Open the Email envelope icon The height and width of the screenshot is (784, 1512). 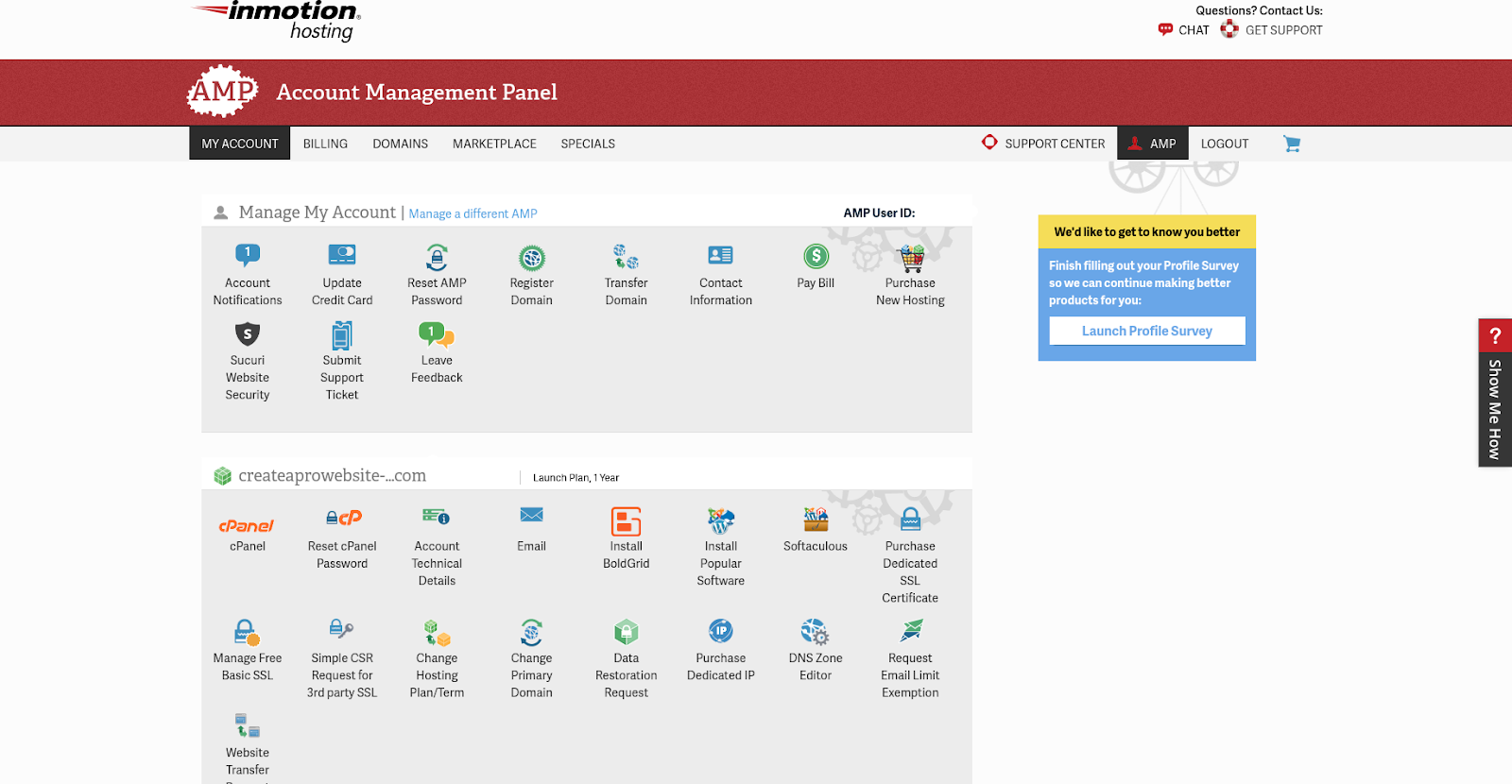point(532,515)
